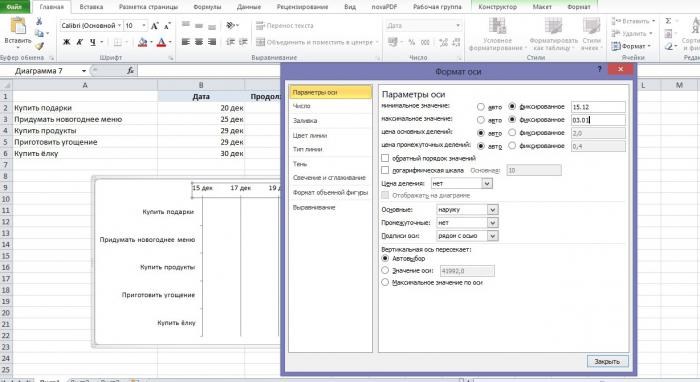Open the Выравнивание section in dialog sidebar
The image size is (700, 382).
coord(330,208)
